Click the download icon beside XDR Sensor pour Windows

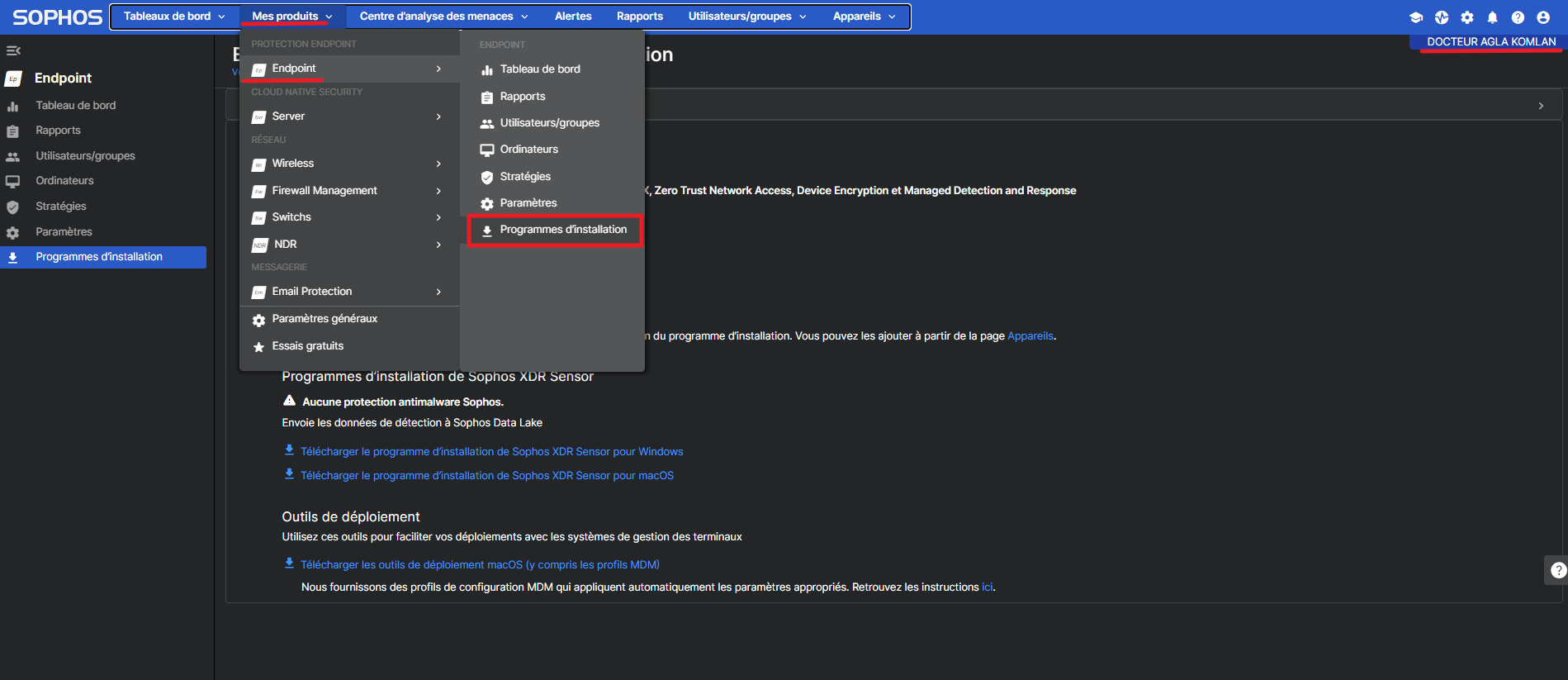pos(289,450)
